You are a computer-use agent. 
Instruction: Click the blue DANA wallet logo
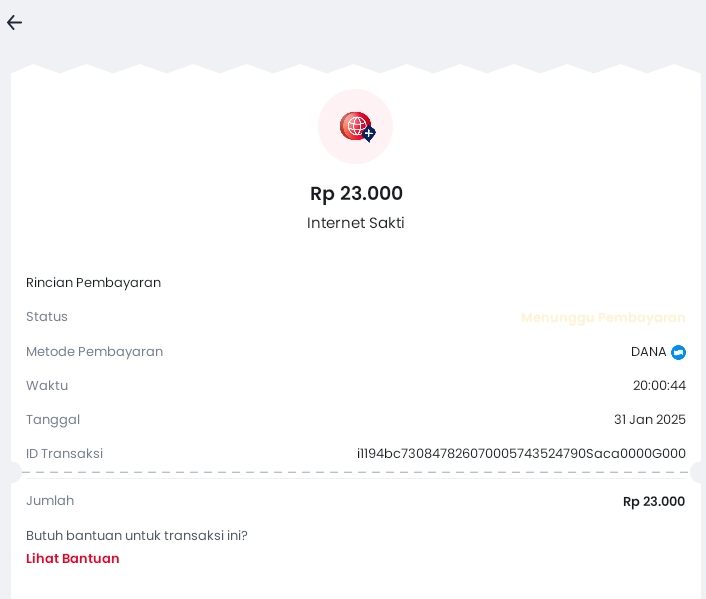[x=678, y=352]
